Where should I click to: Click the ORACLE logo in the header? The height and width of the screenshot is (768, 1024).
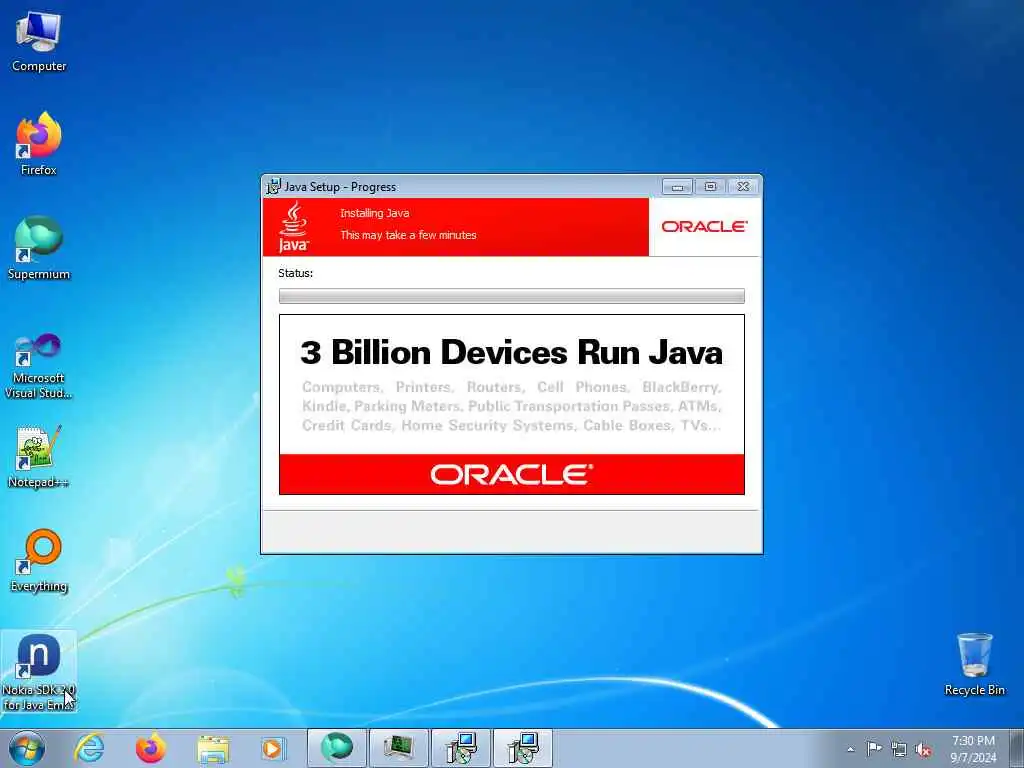704,227
